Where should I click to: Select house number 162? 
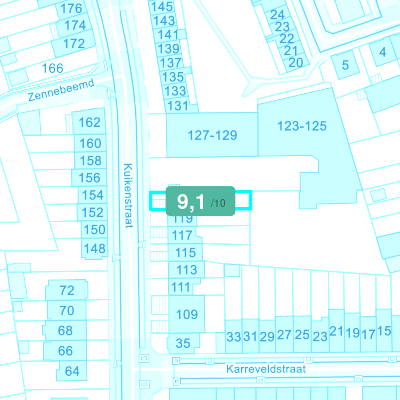tap(89, 122)
